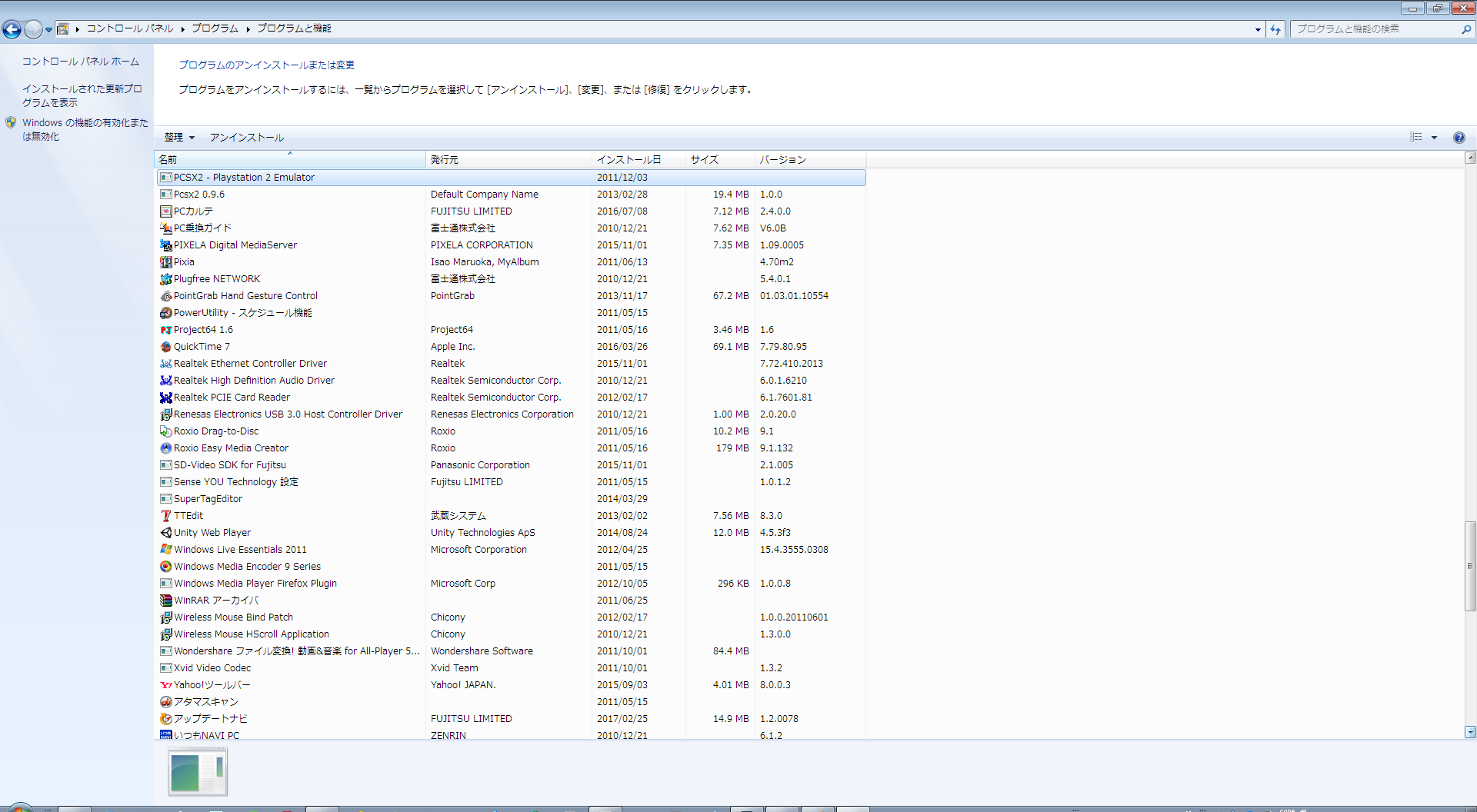The image size is (1477, 812).
Task: Open コントロール パネル ホーム link
Action: click(x=80, y=62)
